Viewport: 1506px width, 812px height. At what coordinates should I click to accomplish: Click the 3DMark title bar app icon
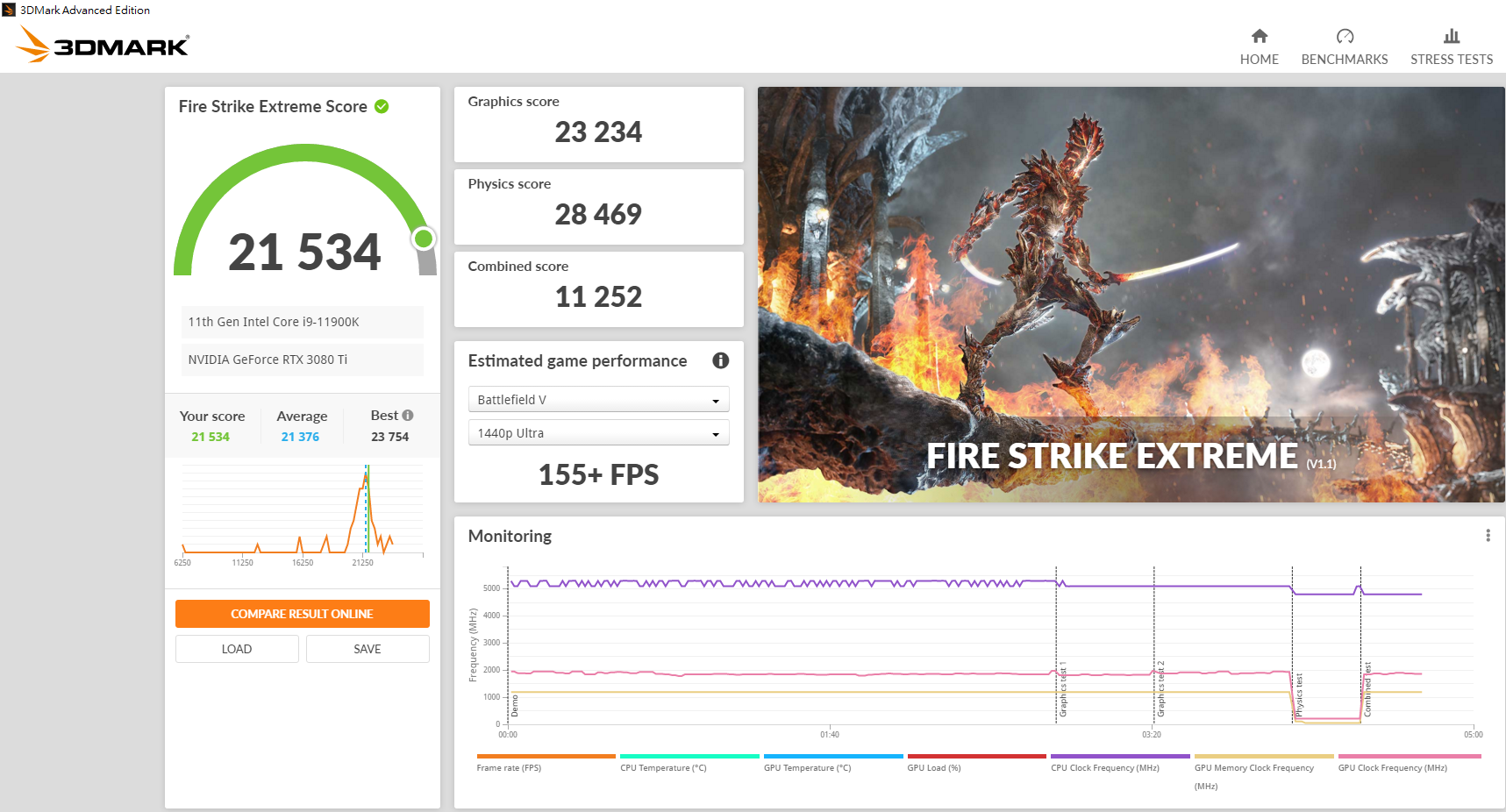pyautogui.click(x=9, y=10)
